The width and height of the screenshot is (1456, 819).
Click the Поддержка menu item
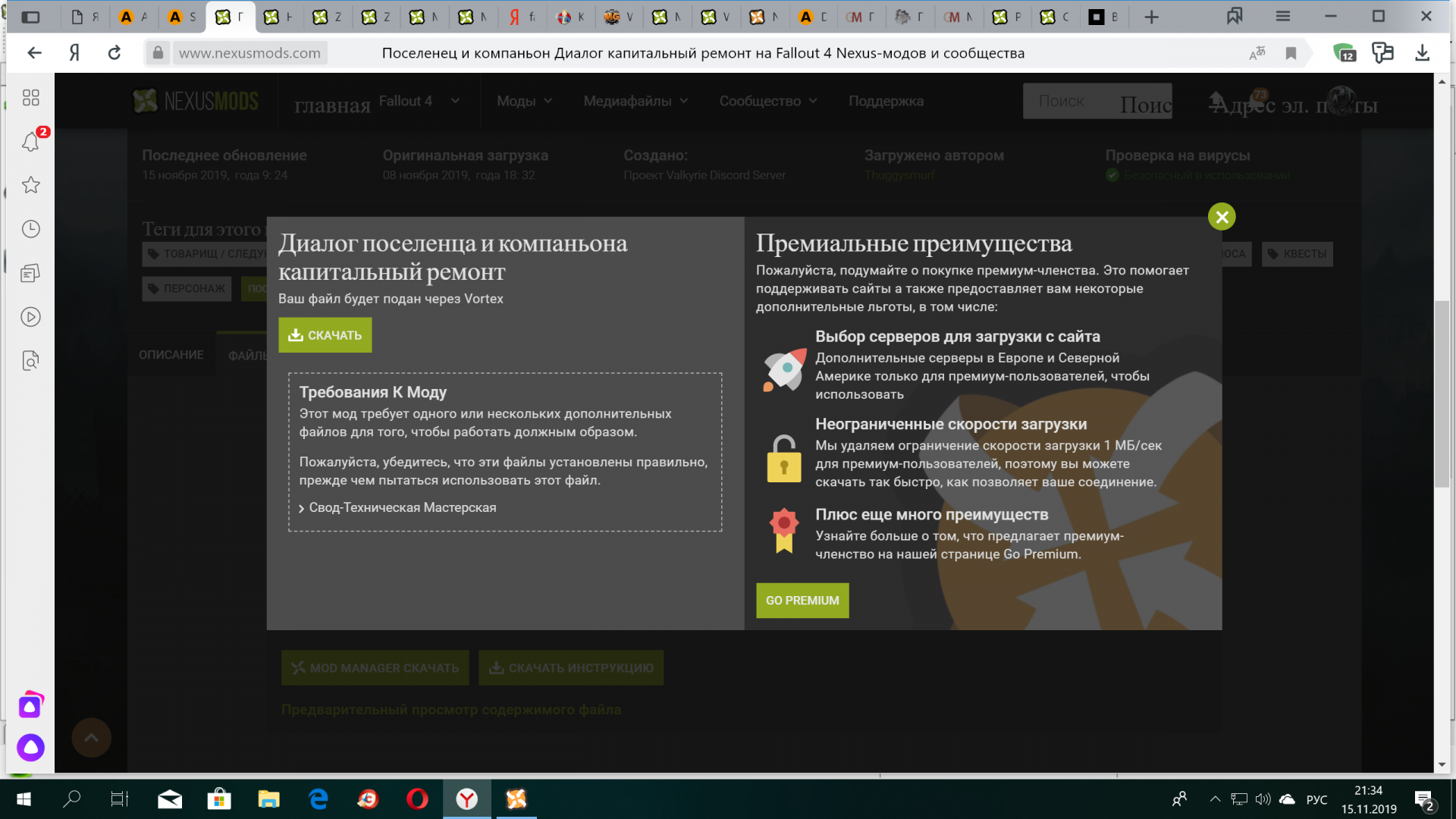pos(886,101)
